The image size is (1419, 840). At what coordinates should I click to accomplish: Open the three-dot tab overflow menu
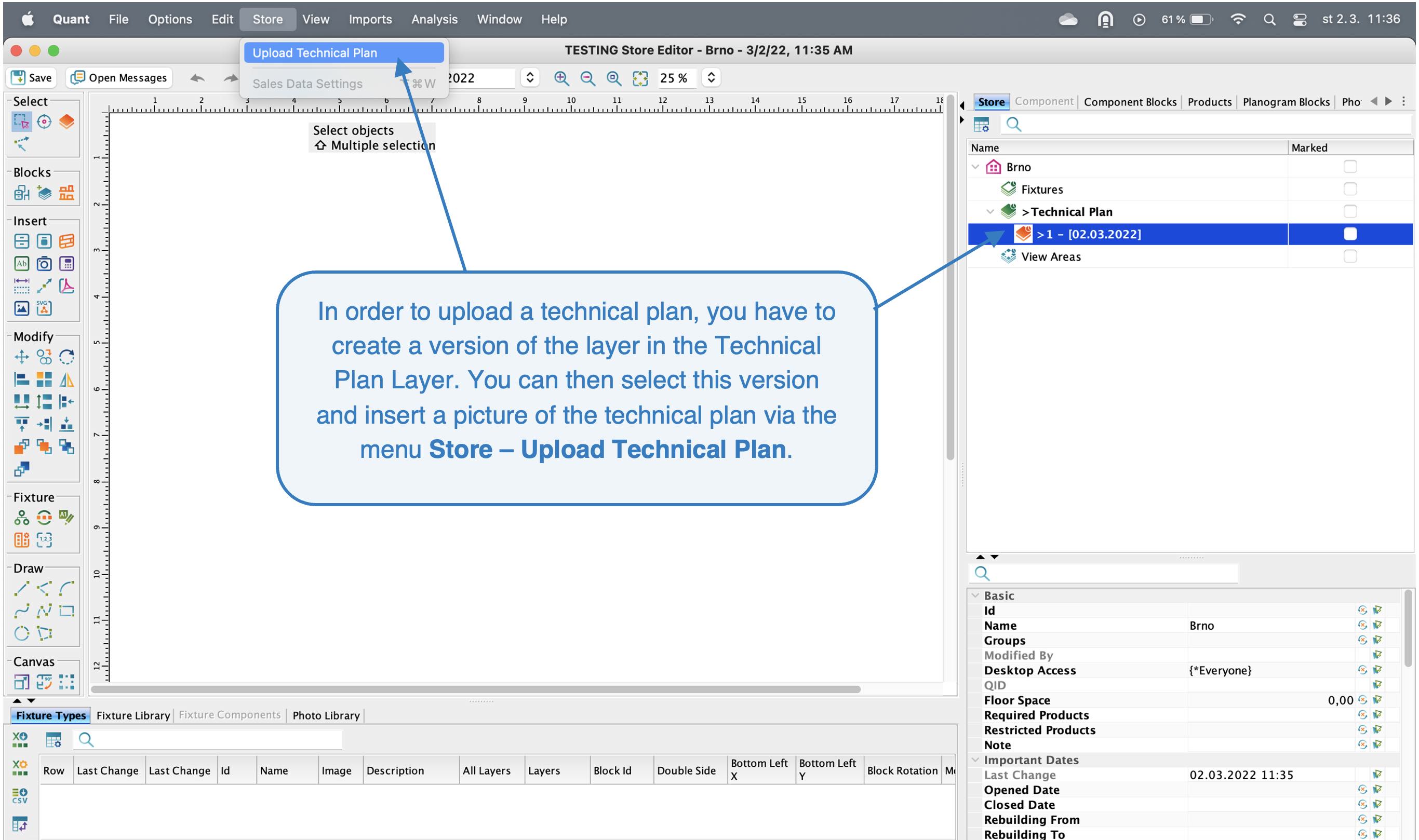pyautogui.click(x=1404, y=101)
